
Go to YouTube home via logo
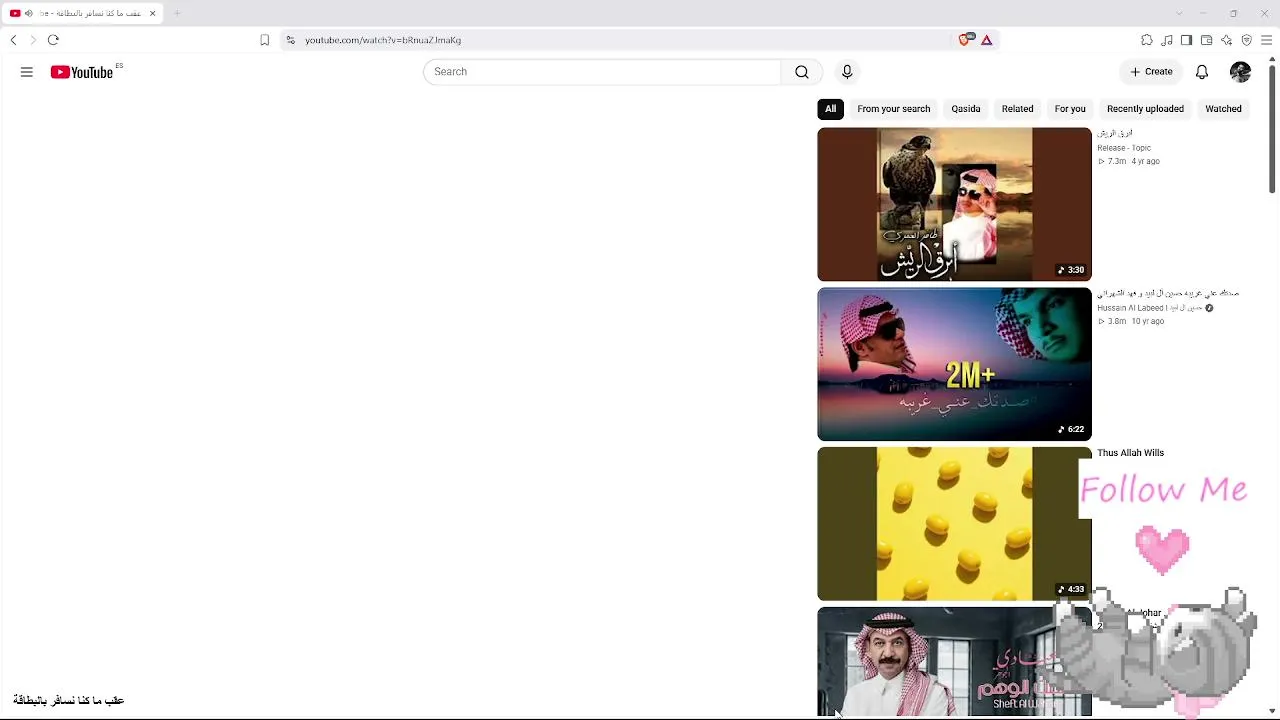82,72
